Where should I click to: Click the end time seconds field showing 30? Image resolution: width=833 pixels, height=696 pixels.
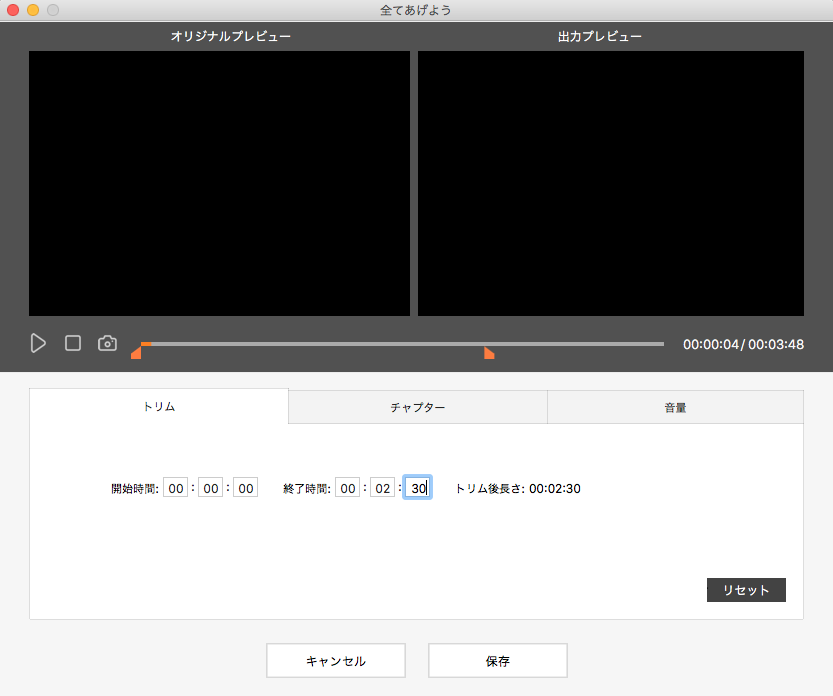[x=418, y=488]
